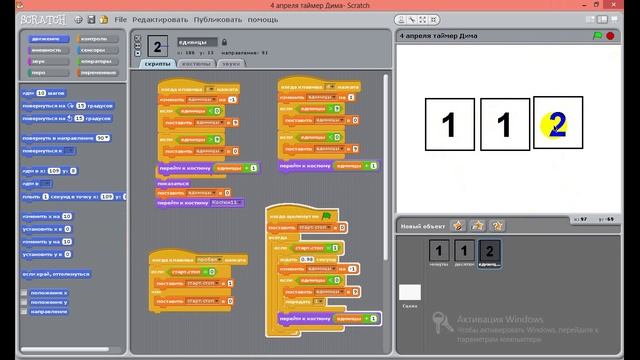Image resolution: width=640 pixels, height=360 pixels.
Task: Set rotation style to left-right flip only
Action: [x=138, y=46]
